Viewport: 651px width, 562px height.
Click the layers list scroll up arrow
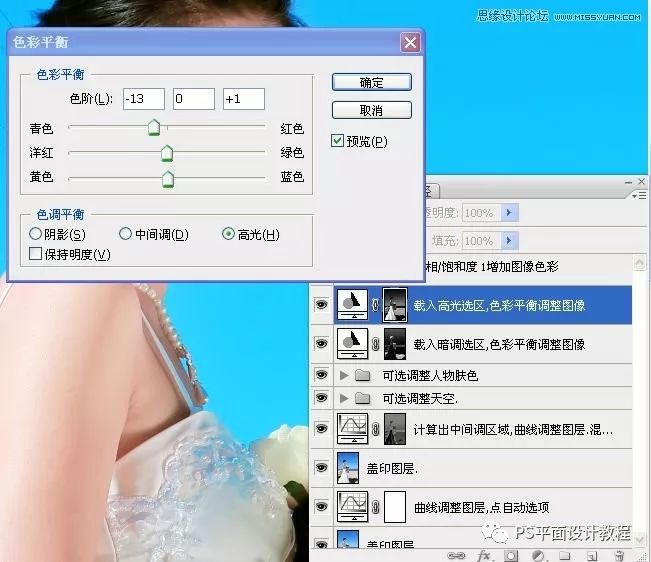(x=639, y=263)
